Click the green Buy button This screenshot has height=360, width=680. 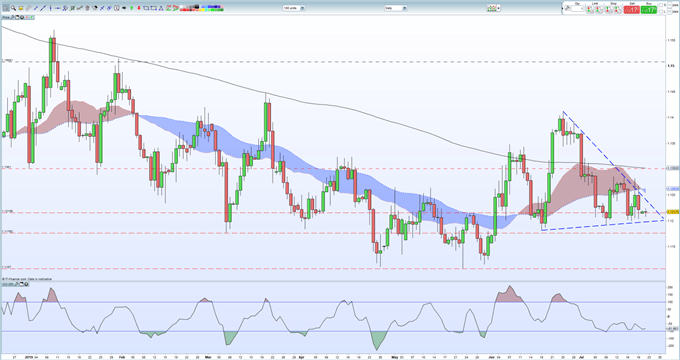pos(648,10)
